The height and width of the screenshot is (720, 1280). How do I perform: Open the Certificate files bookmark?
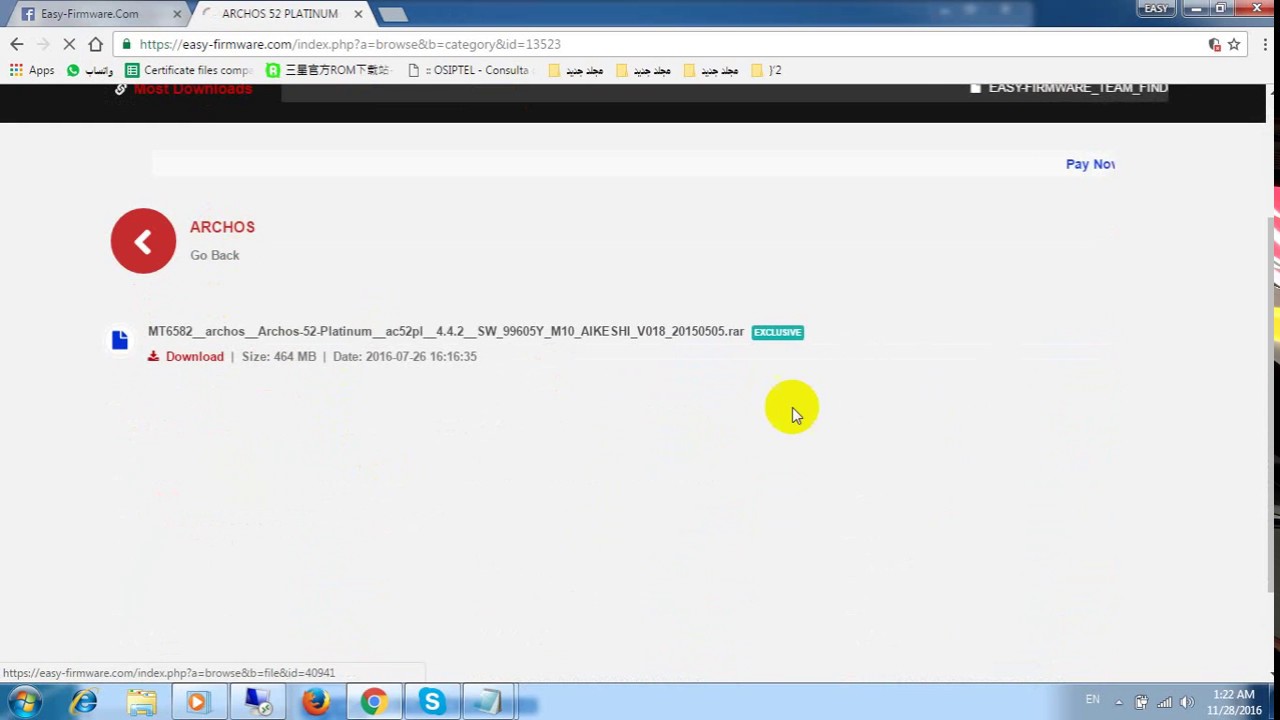click(x=189, y=70)
